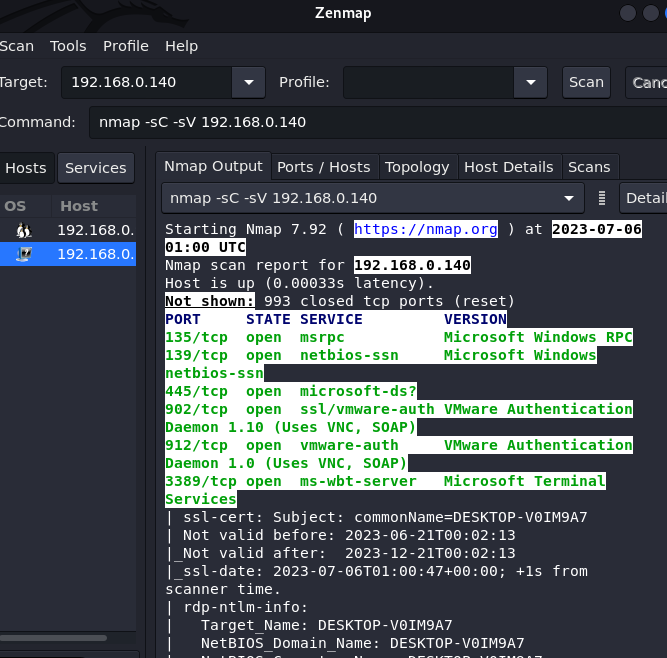Click the Profile combo box field
The width and height of the screenshot is (667, 658).
(x=428, y=82)
